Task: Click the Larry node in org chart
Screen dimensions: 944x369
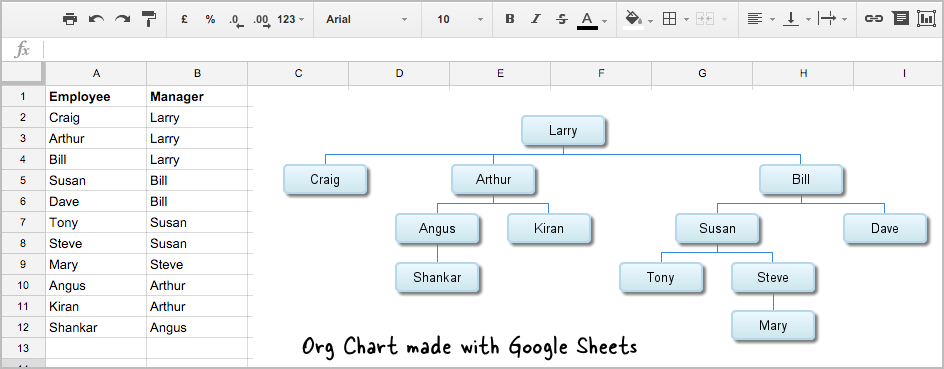Action: pos(562,131)
